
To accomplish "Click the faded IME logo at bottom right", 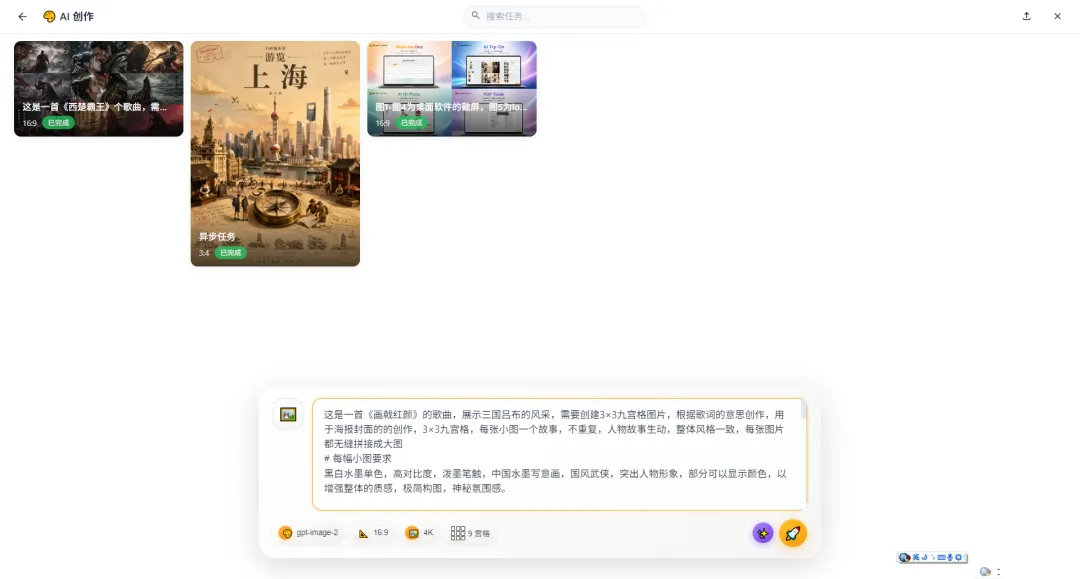I will tap(985, 571).
